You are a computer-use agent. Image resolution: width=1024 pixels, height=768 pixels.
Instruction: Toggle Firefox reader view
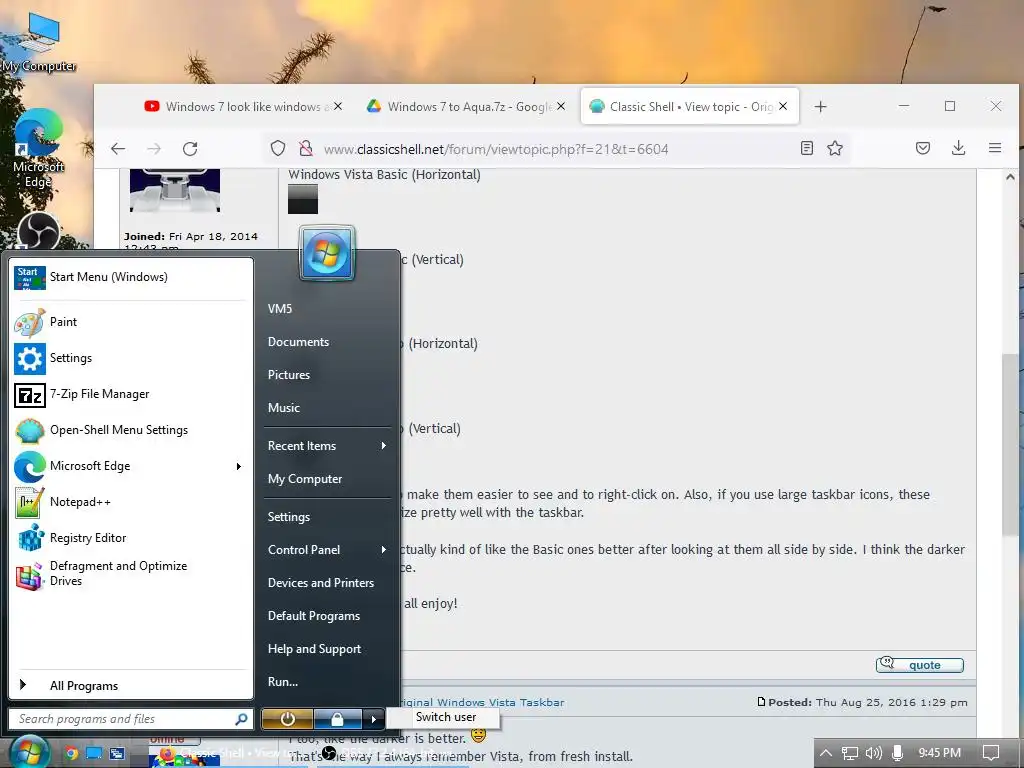[807, 148]
